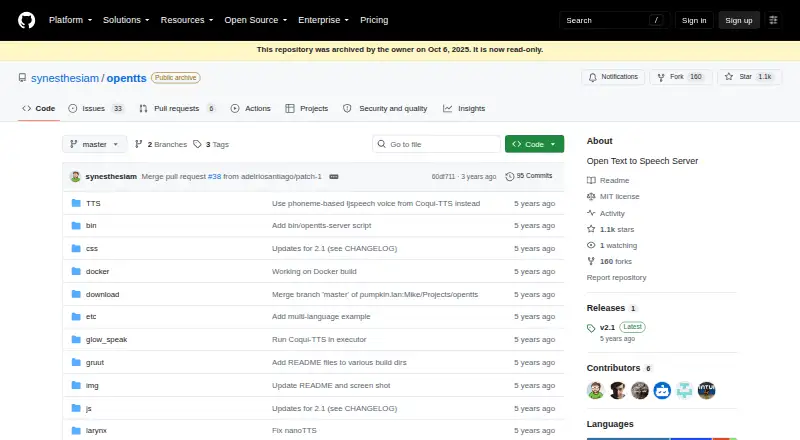The width and height of the screenshot is (800, 440).
Task: Open pull request #38 link
Action: click(x=214, y=177)
